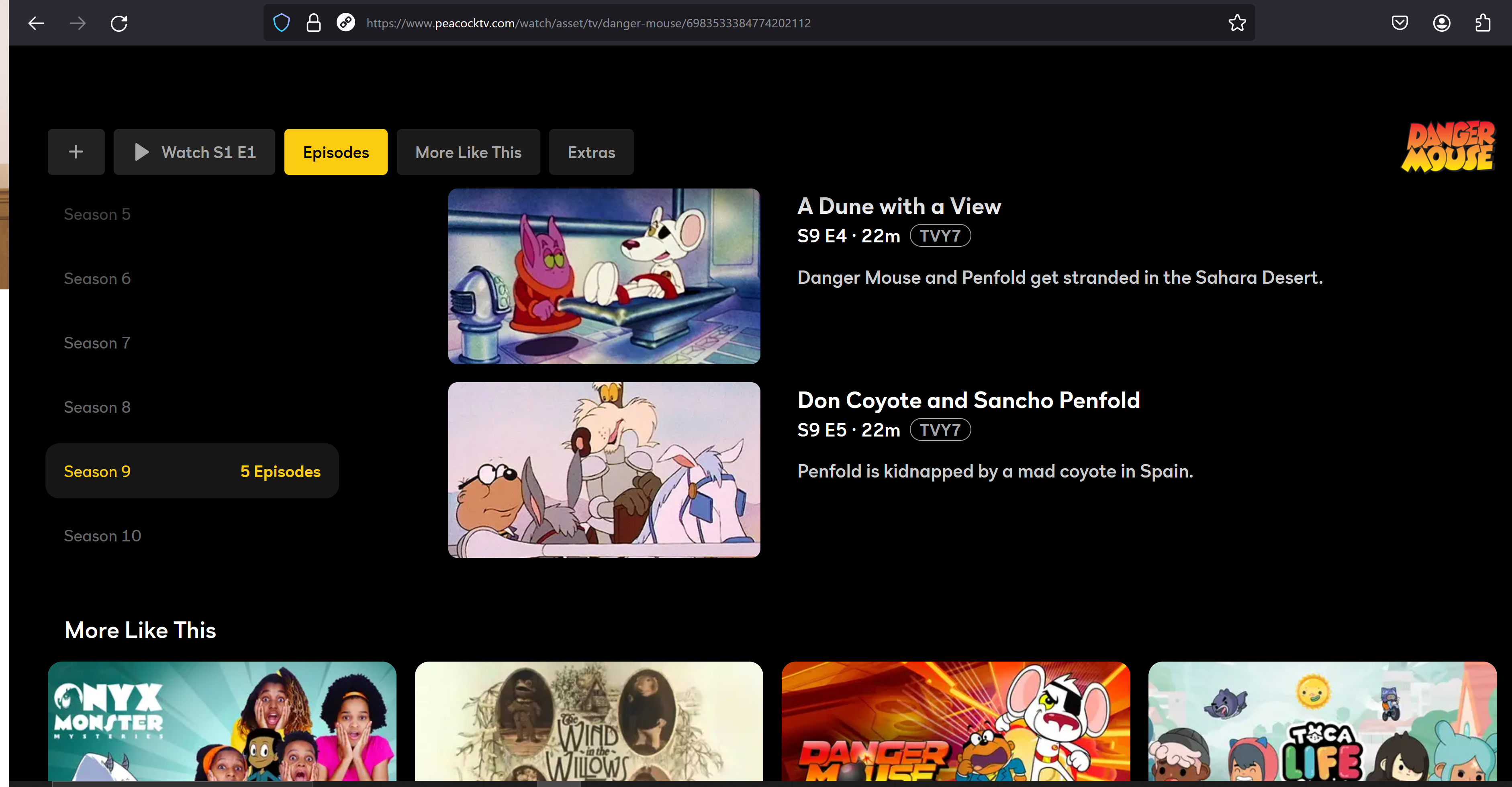
Task: View site security via the padlock icon
Action: point(313,23)
